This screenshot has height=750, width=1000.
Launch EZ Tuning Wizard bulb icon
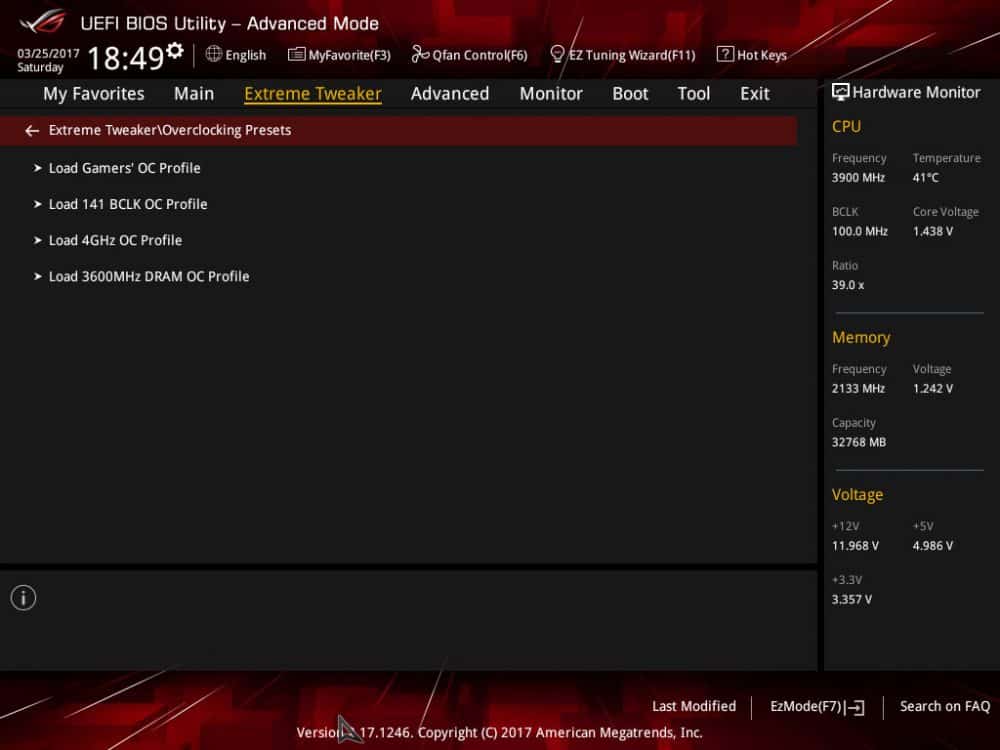tap(557, 54)
